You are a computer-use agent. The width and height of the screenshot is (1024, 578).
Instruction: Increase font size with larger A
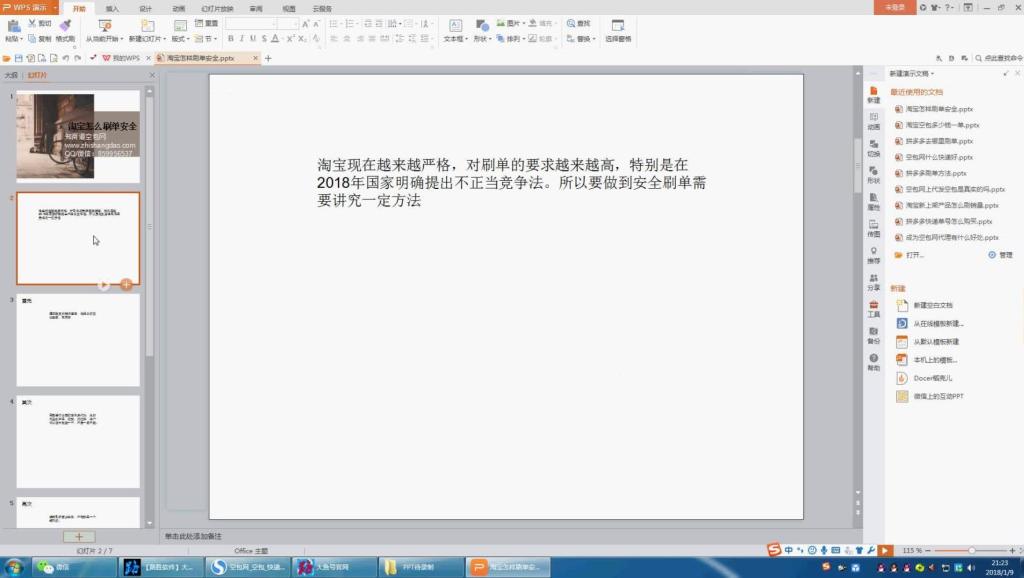click(305, 24)
